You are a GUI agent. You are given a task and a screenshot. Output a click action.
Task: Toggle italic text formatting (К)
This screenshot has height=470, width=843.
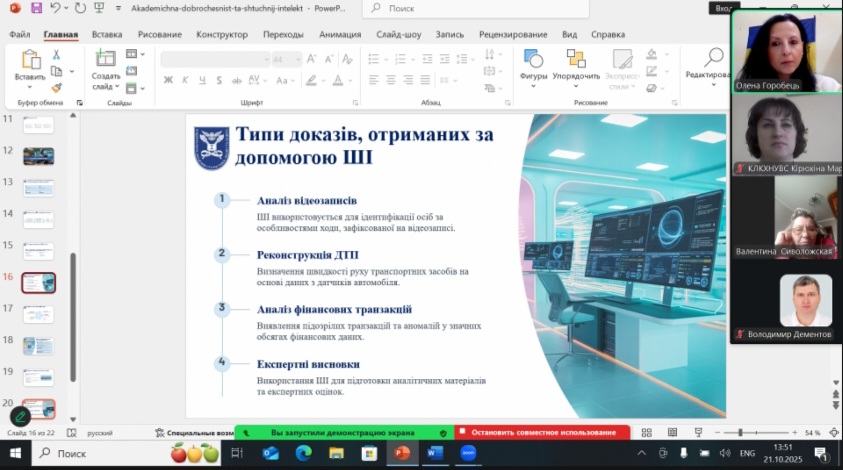tap(186, 80)
